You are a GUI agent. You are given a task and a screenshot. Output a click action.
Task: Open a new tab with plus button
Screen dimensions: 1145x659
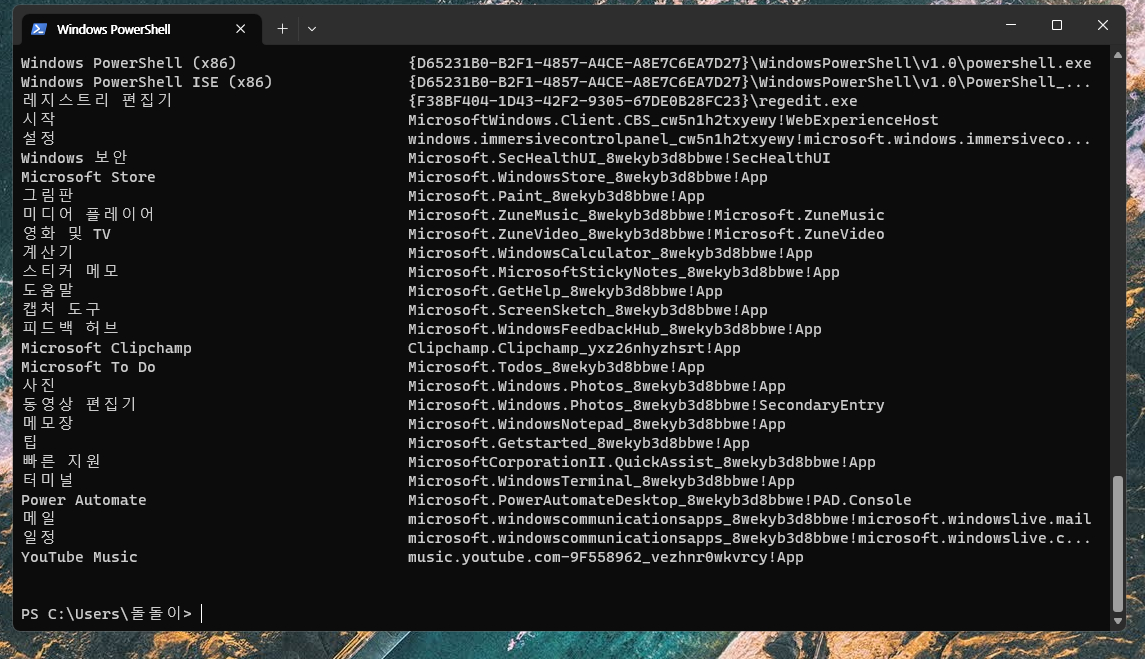pos(283,29)
